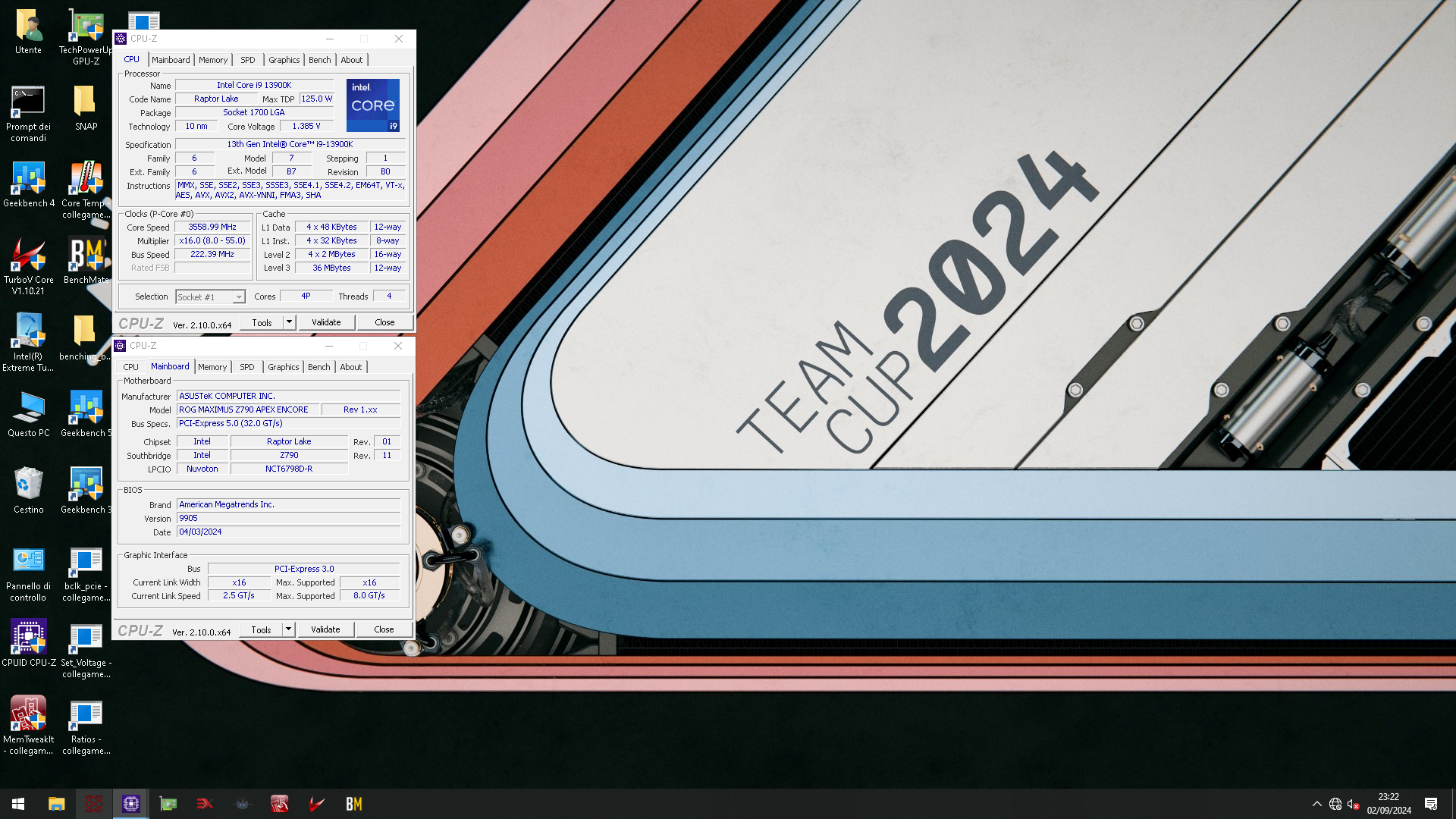Launch MemTweakIt desktop shortcut
The width and height of the screenshot is (1456, 819).
pyautogui.click(x=28, y=726)
